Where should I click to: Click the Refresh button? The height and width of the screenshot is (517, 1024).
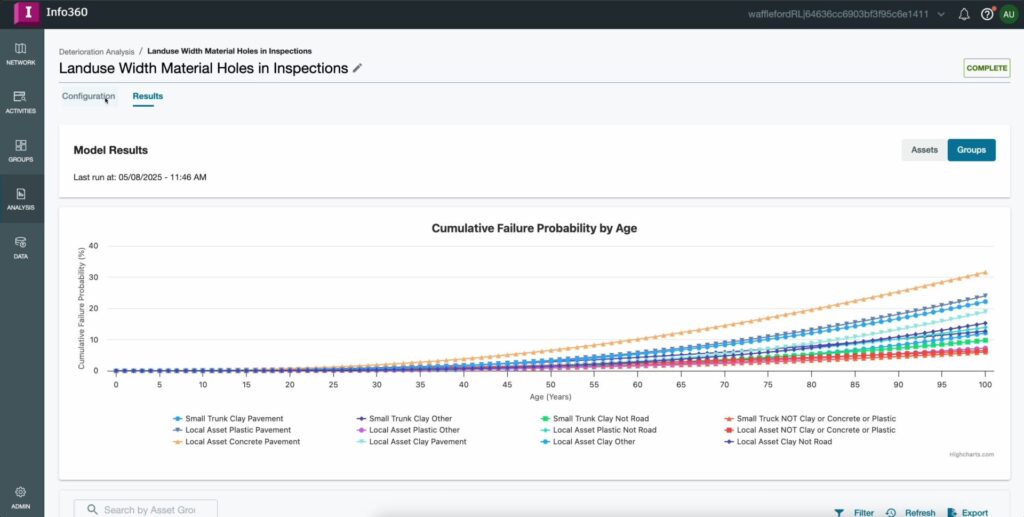pos(911,512)
